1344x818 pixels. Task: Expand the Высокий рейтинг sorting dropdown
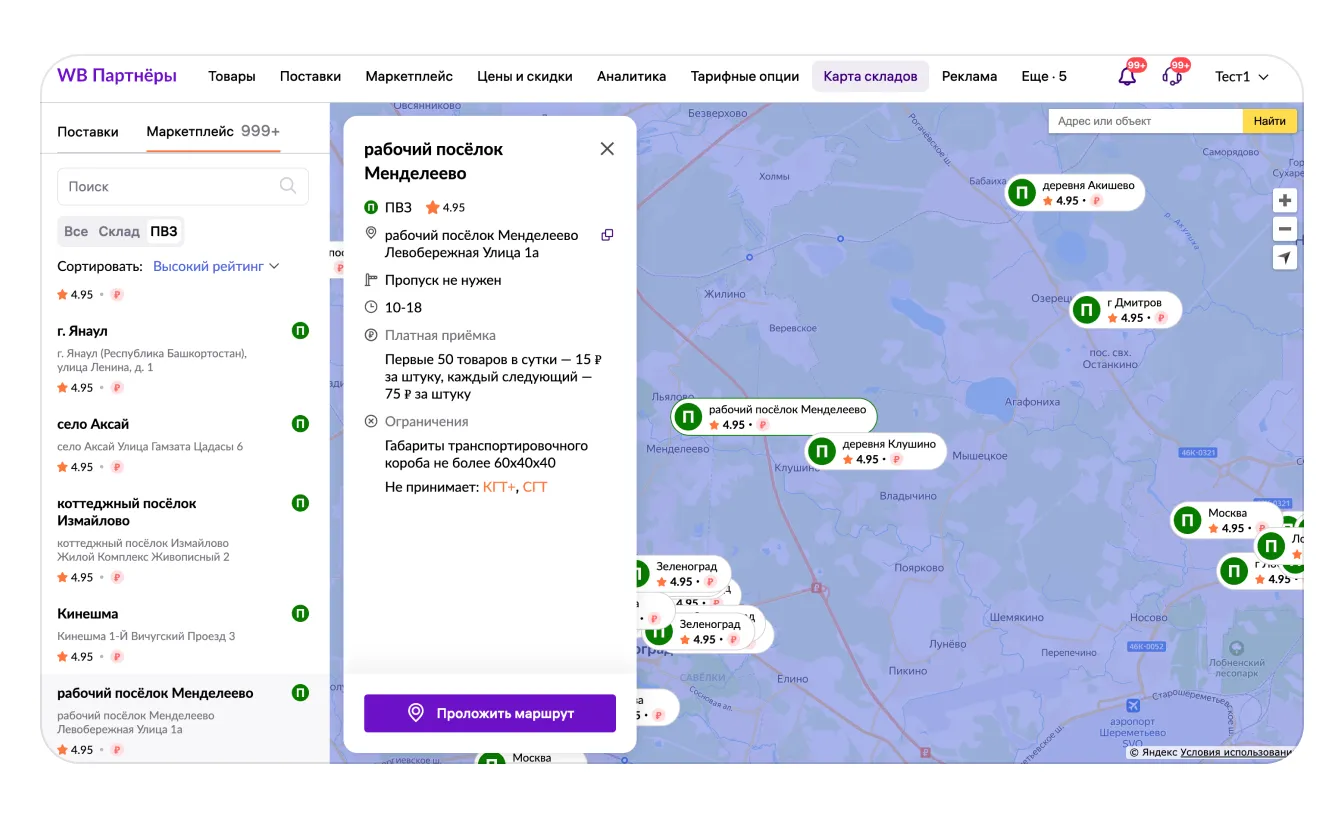(x=216, y=267)
